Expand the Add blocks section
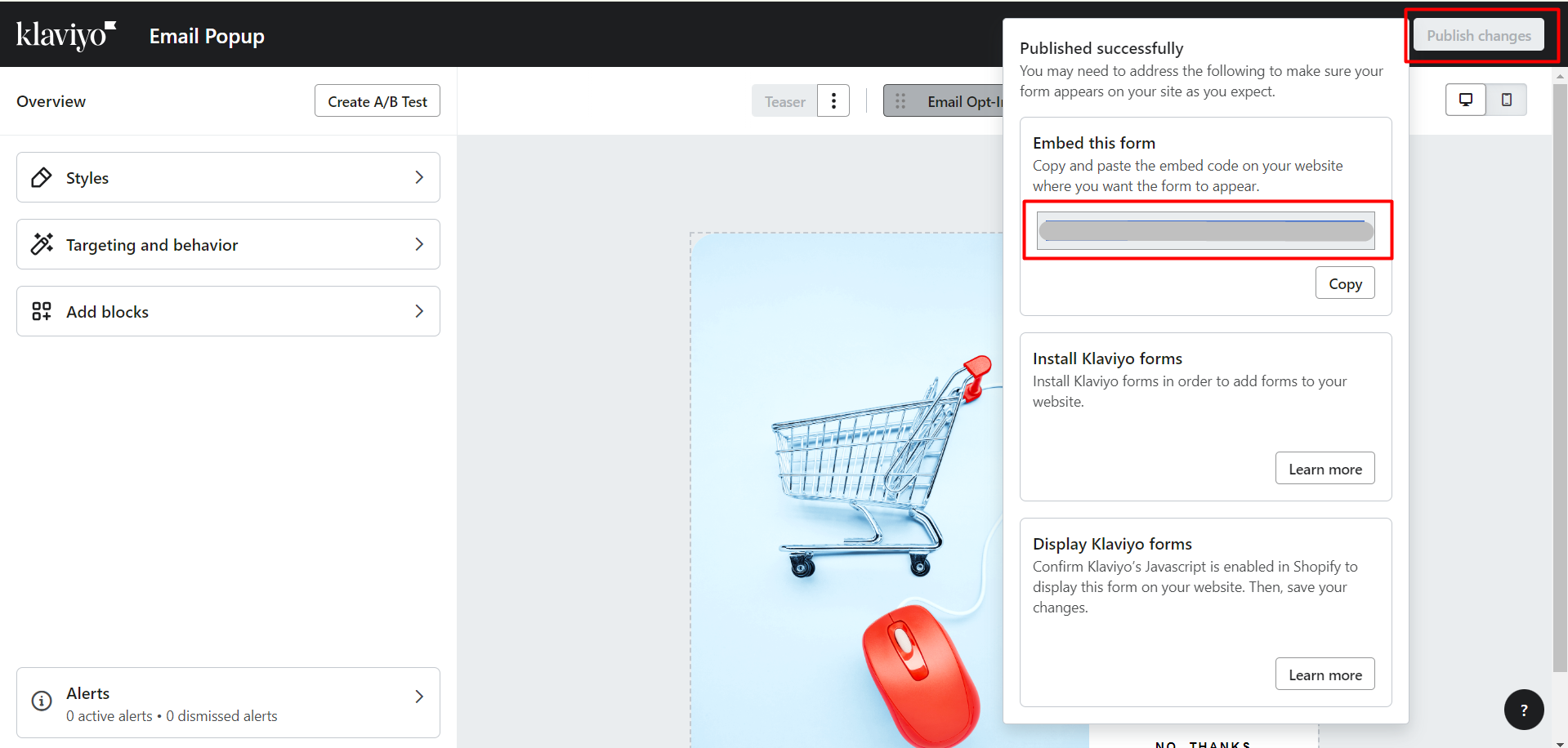The width and height of the screenshot is (1568, 748). pyautogui.click(x=419, y=311)
